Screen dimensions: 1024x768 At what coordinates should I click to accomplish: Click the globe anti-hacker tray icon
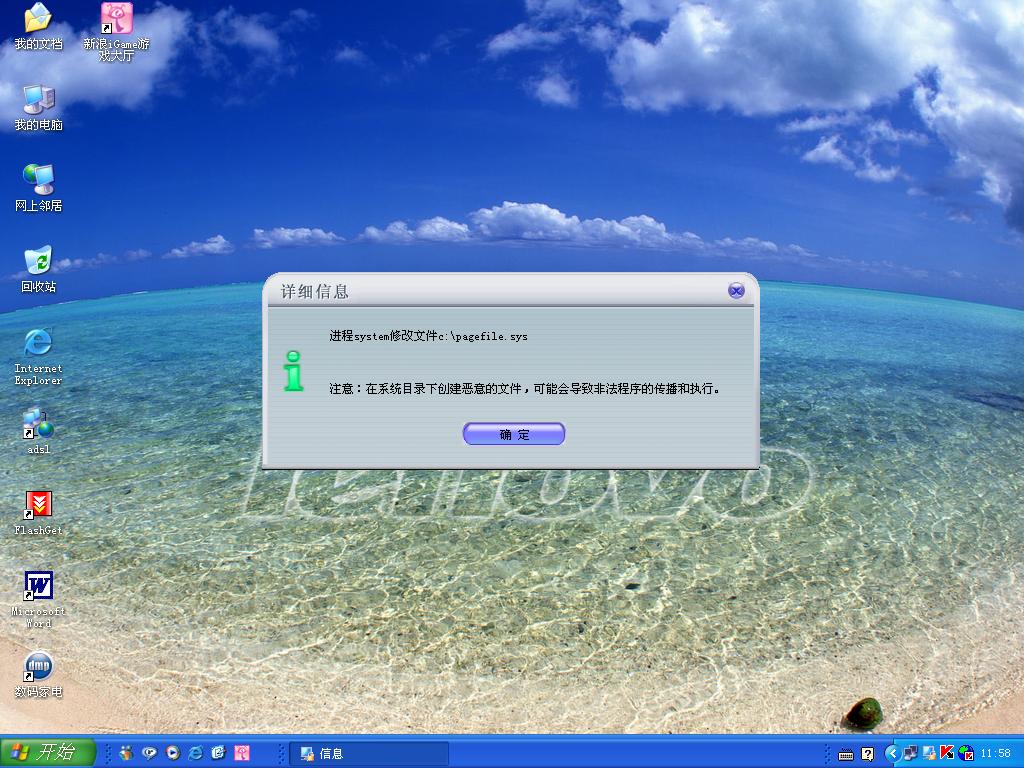tap(966, 754)
